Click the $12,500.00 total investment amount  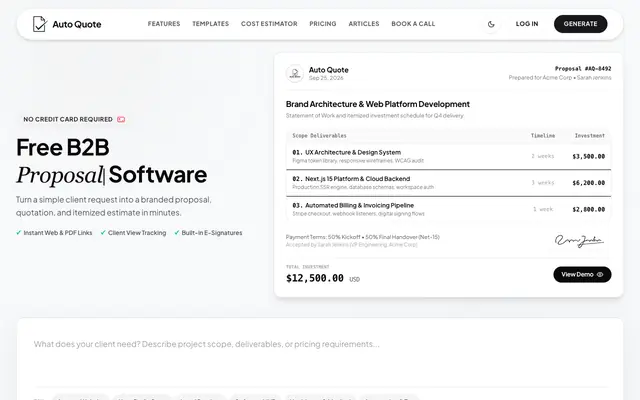[x=315, y=278]
